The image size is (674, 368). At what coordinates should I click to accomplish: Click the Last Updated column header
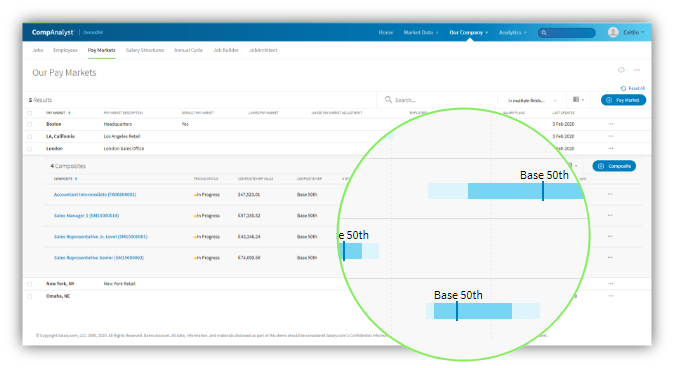[x=563, y=113]
